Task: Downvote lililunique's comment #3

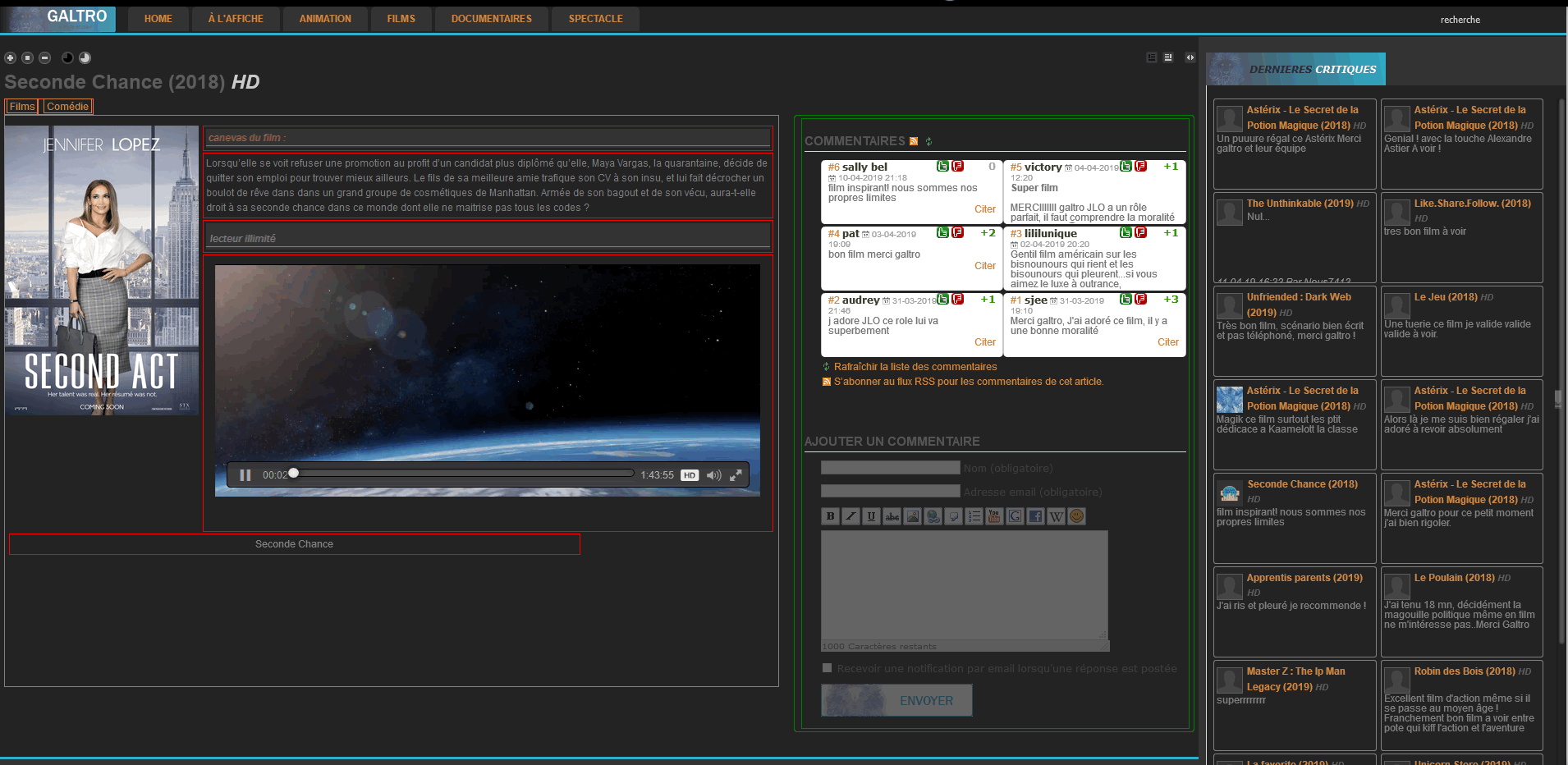Action: coord(1140,232)
